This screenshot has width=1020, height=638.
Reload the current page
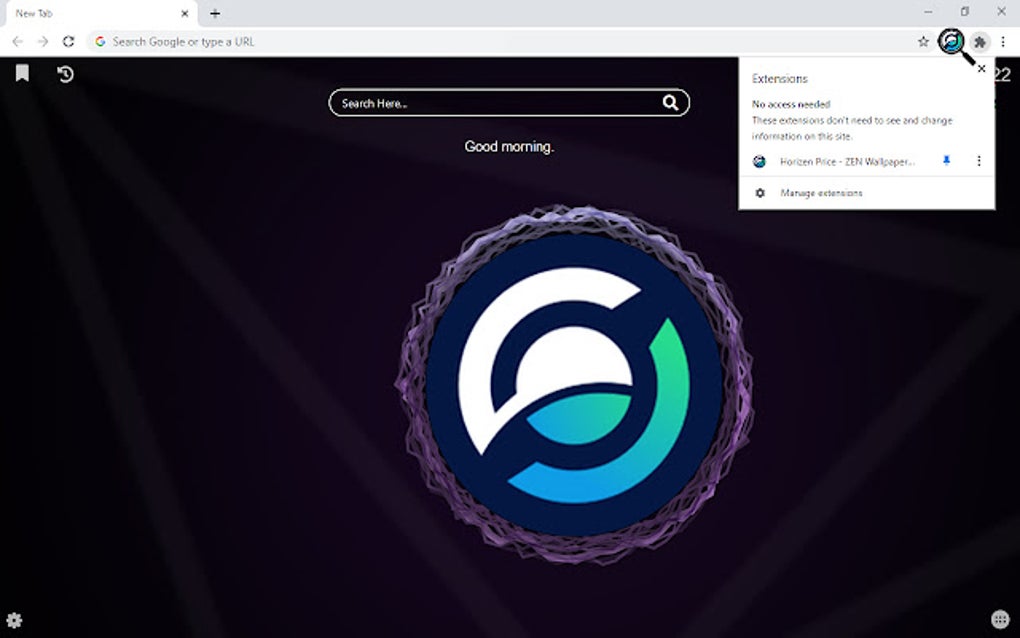68,42
